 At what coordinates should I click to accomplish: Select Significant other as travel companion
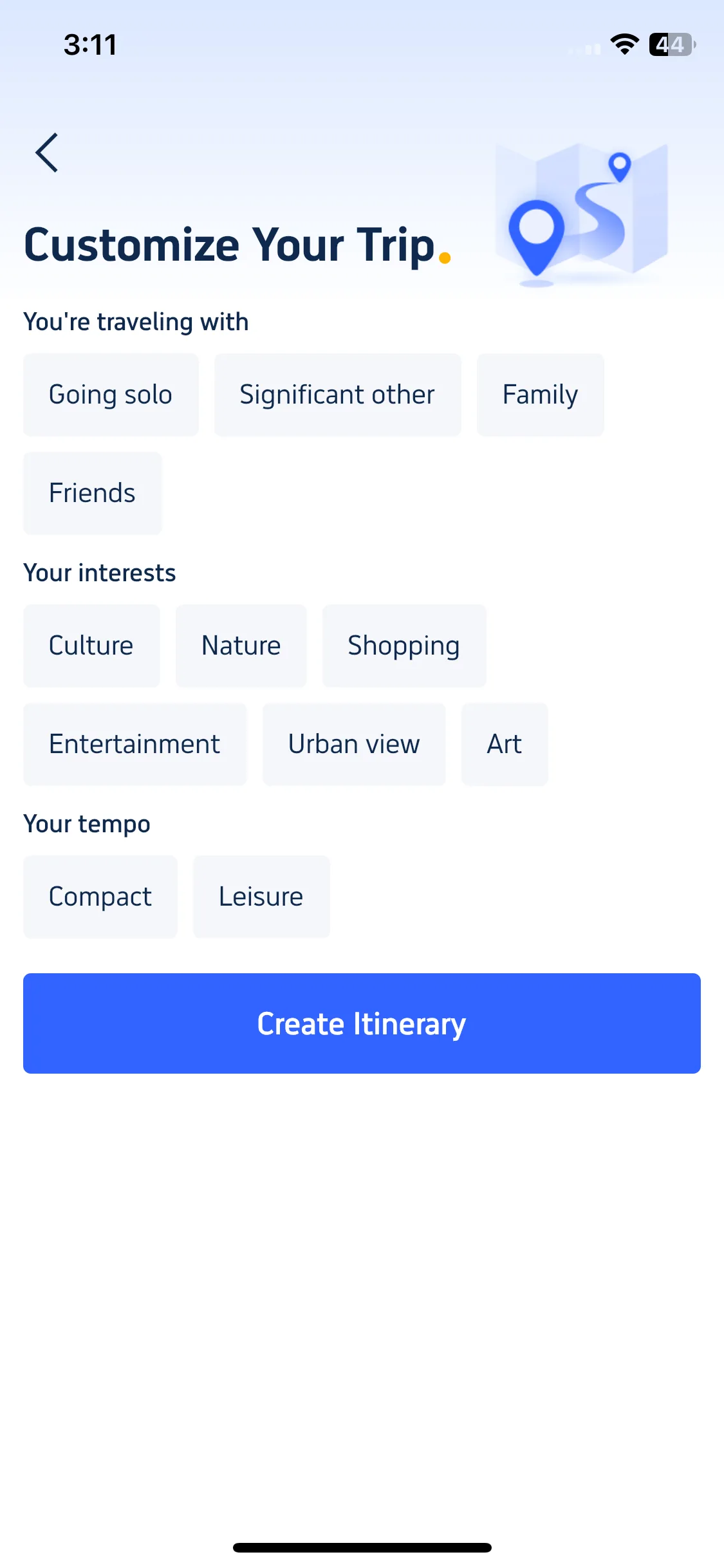click(x=337, y=395)
